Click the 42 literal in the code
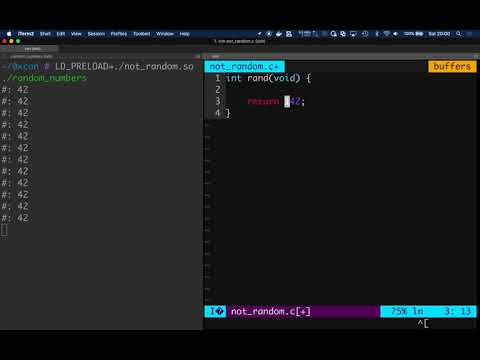480x360 pixels. click(x=295, y=101)
